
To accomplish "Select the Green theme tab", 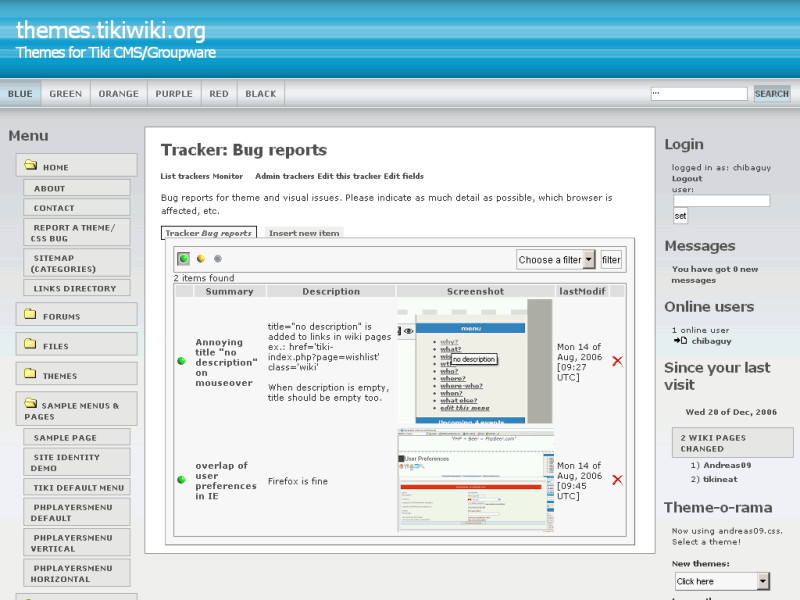I will pos(66,94).
